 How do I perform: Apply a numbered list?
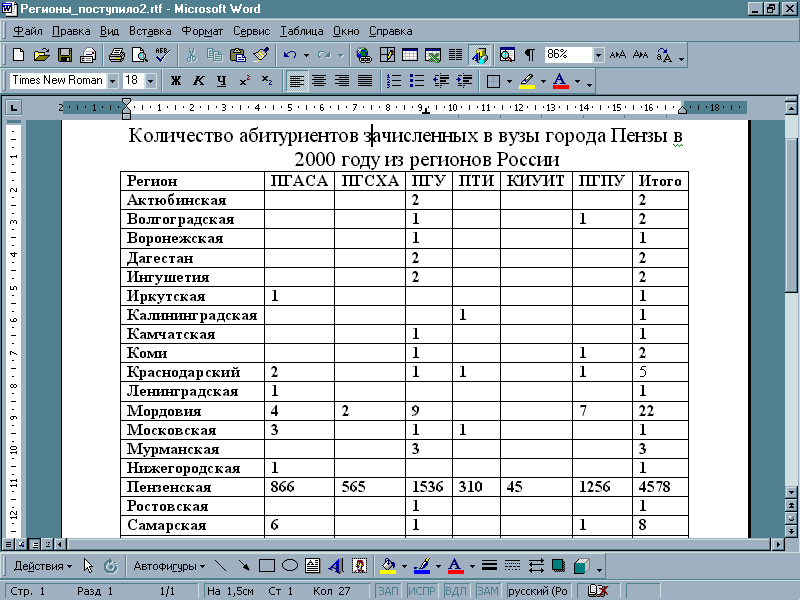click(394, 81)
